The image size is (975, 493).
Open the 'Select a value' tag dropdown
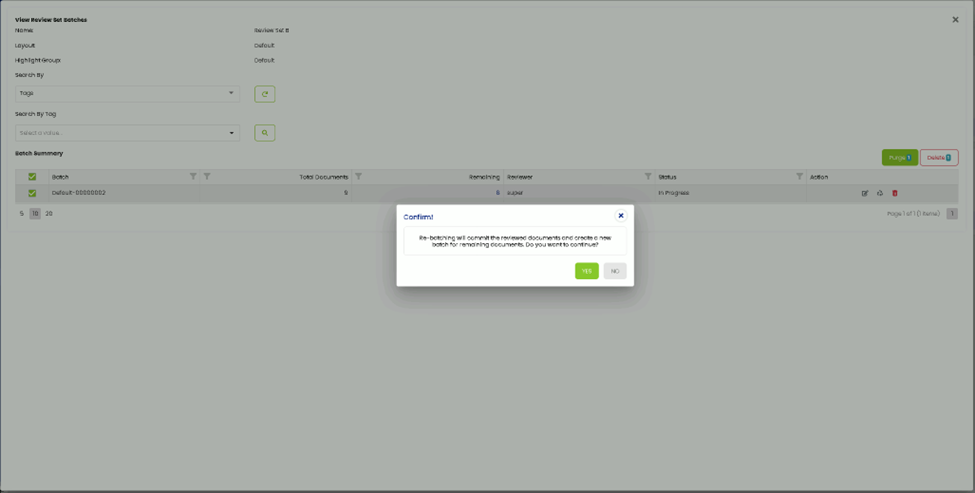point(127,132)
